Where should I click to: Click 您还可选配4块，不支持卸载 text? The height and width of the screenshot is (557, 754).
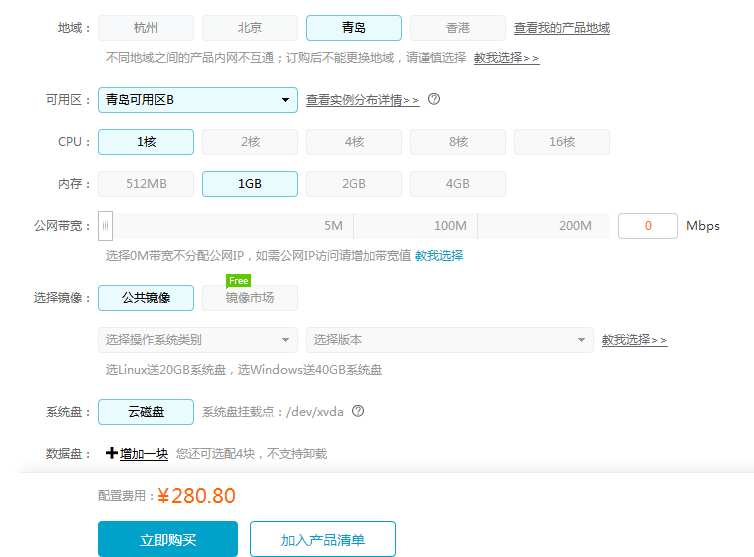[251, 454]
